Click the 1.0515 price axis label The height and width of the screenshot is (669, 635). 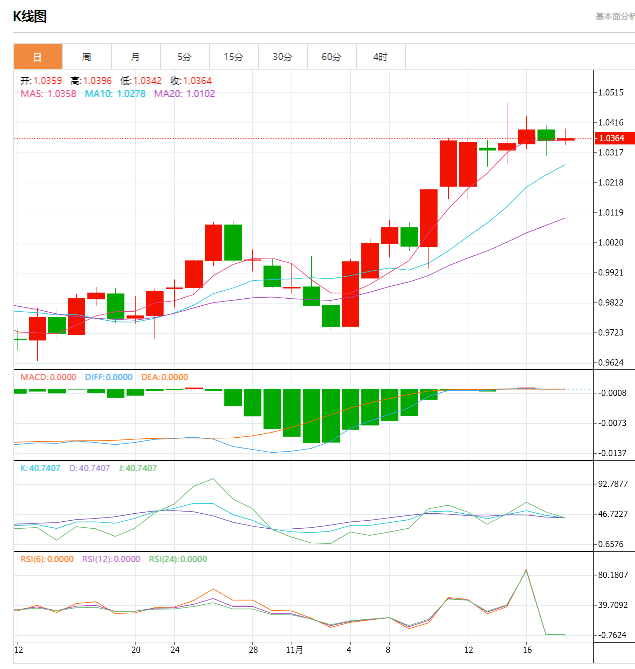[x=611, y=93]
